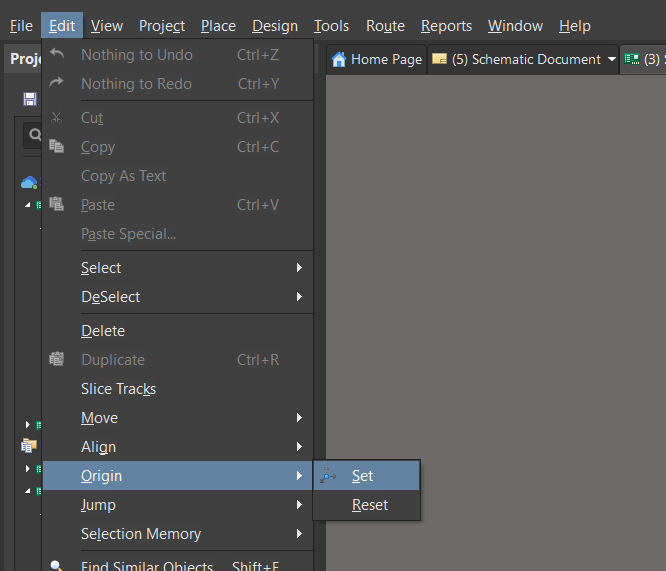Open the Help menu
666x571 pixels.
(575, 26)
